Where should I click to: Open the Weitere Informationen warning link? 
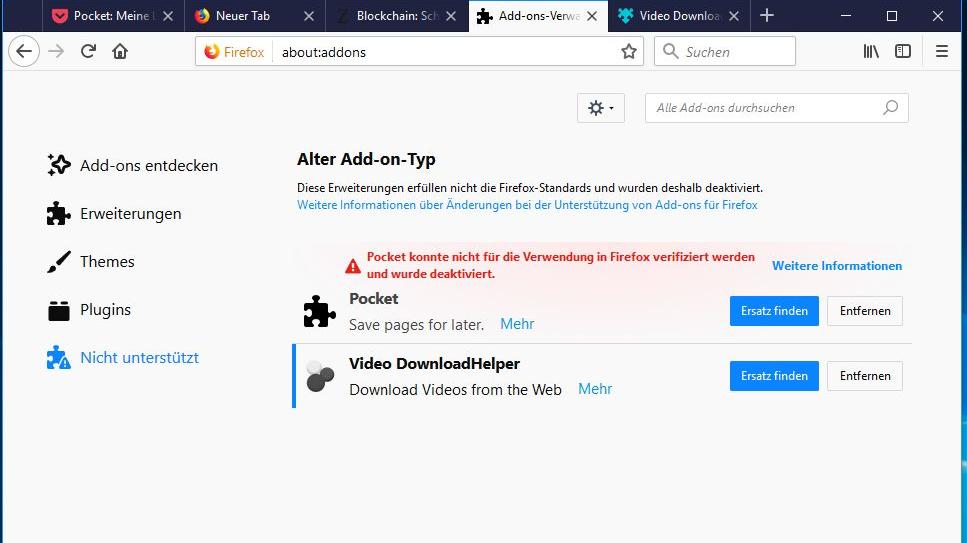(837, 266)
